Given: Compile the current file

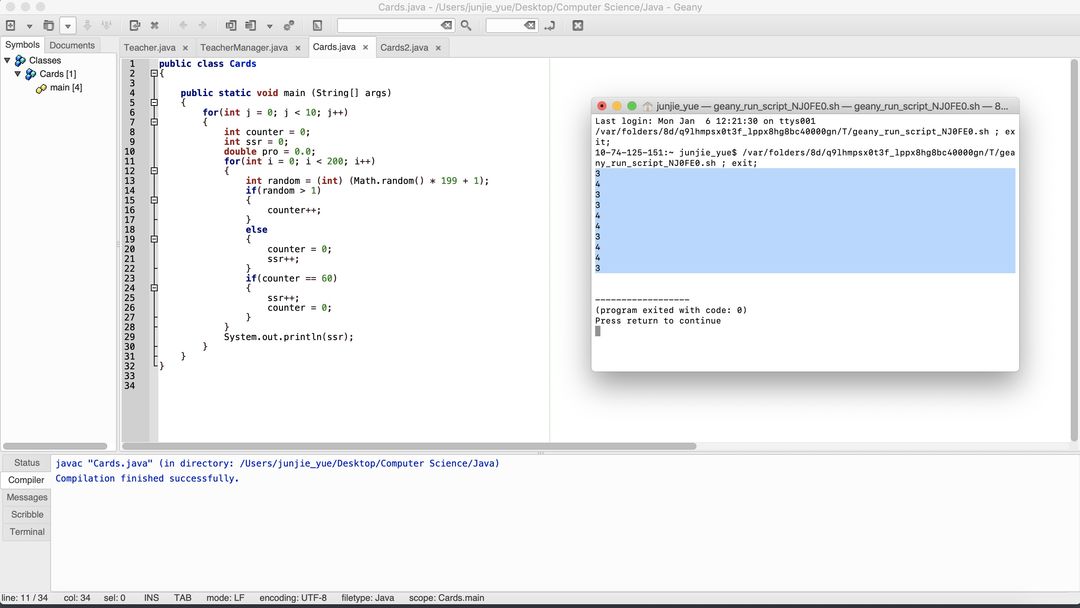Looking at the screenshot, I should (231, 25).
